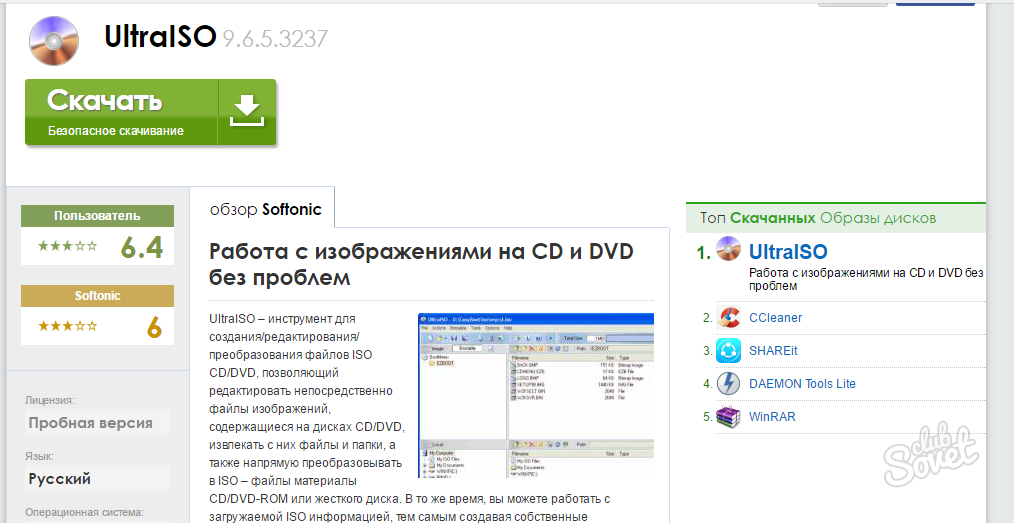Click the Образы дисков category link
Image resolution: width=1014 pixels, height=523 pixels.
[877, 218]
